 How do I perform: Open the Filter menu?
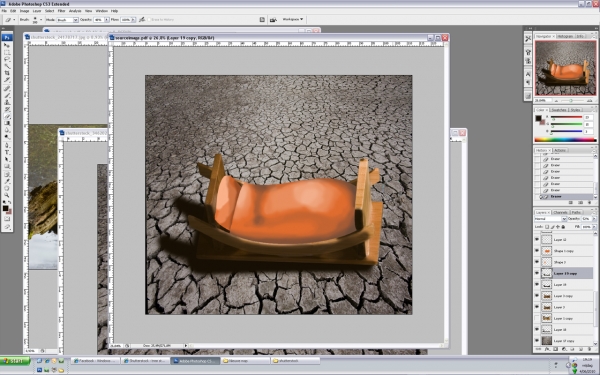pyautogui.click(x=61, y=11)
